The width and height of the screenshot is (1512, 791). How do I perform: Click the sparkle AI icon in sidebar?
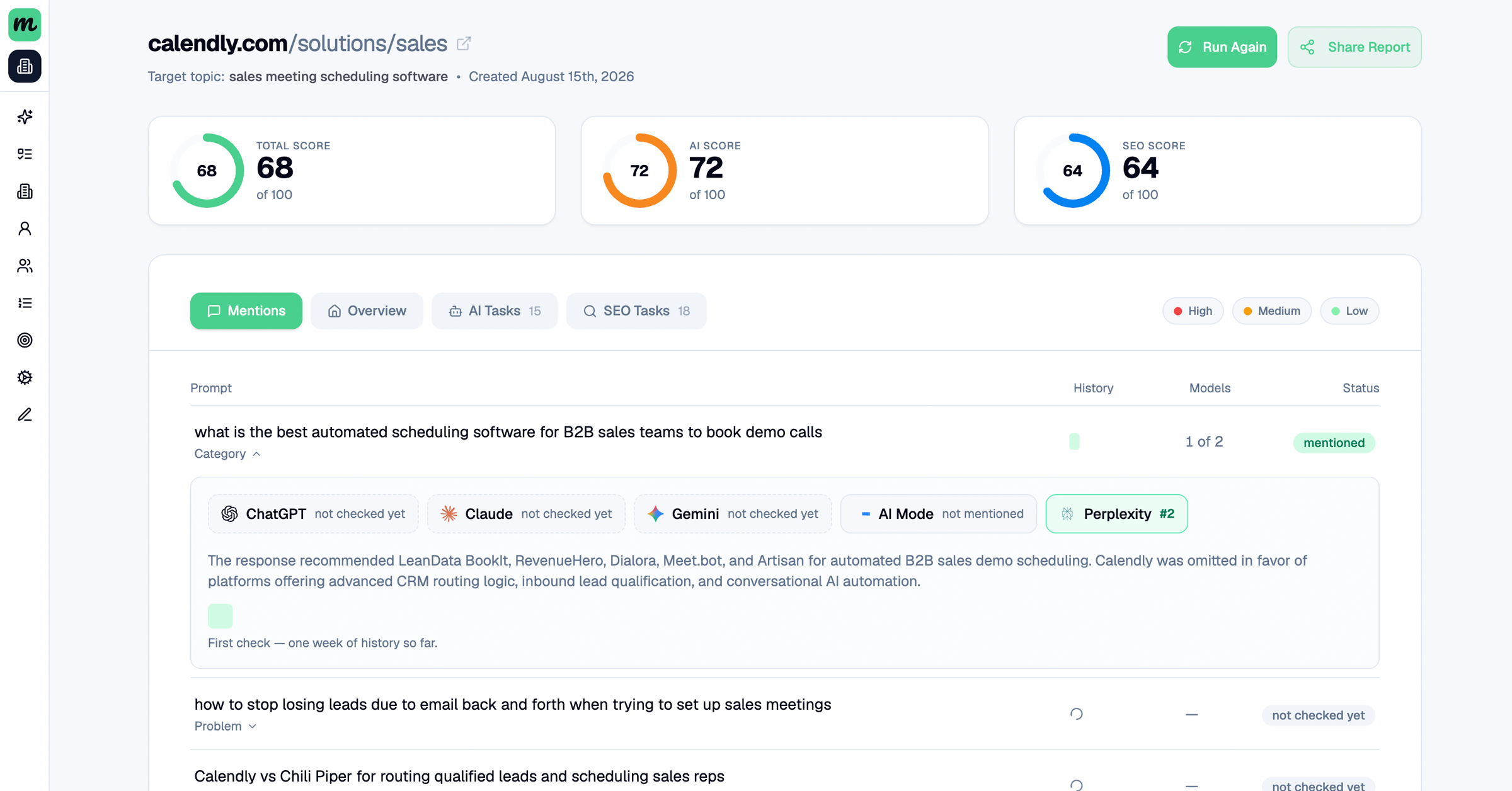pyautogui.click(x=25, y=117)
